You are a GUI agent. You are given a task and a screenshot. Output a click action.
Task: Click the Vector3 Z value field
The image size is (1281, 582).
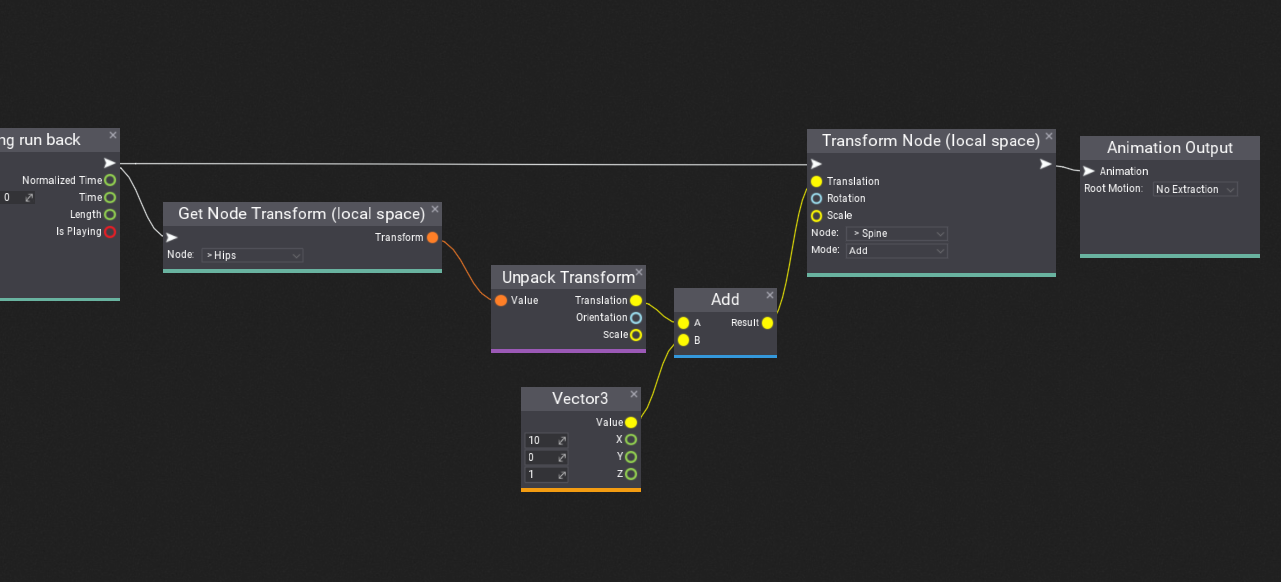546,474
